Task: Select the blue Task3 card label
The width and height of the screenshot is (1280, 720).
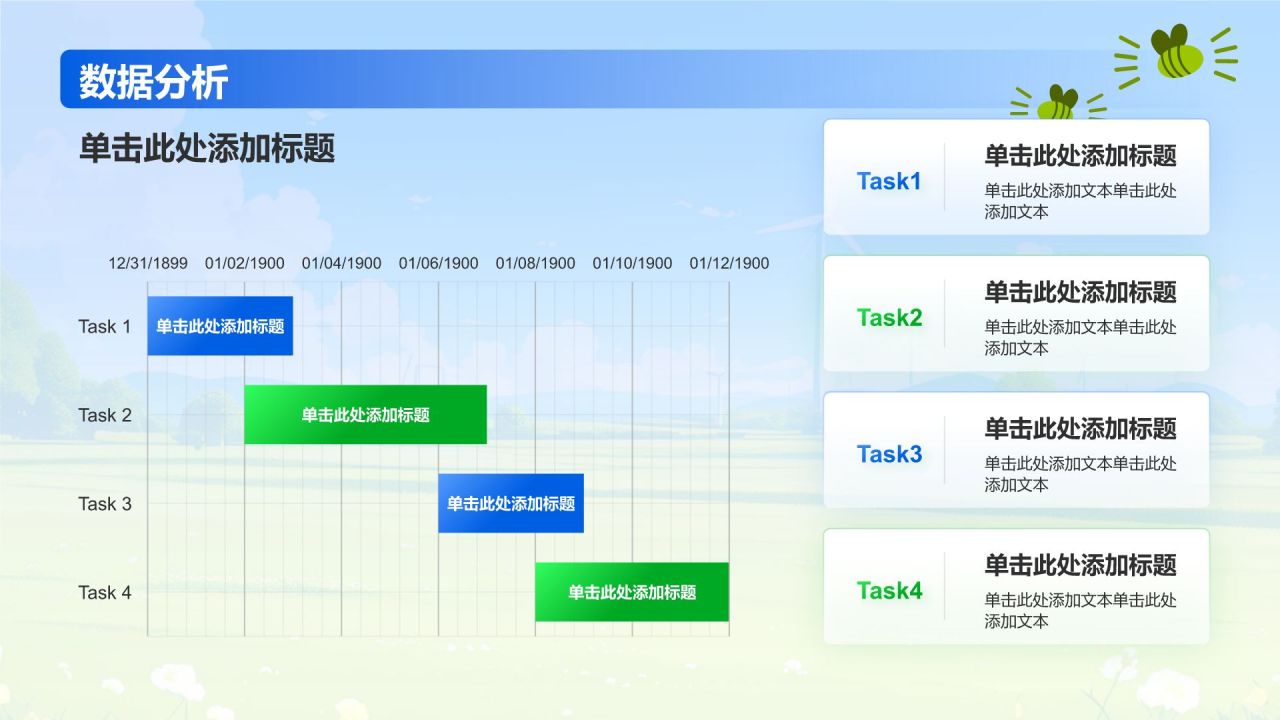Action: point(889,454)
